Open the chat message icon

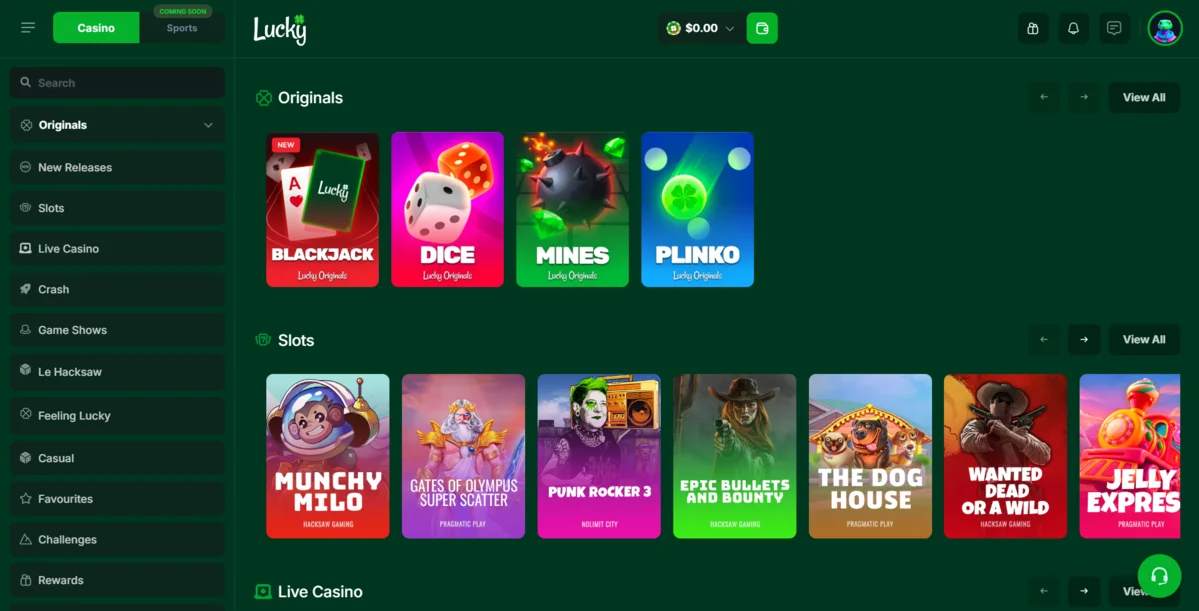point(1114,28)
